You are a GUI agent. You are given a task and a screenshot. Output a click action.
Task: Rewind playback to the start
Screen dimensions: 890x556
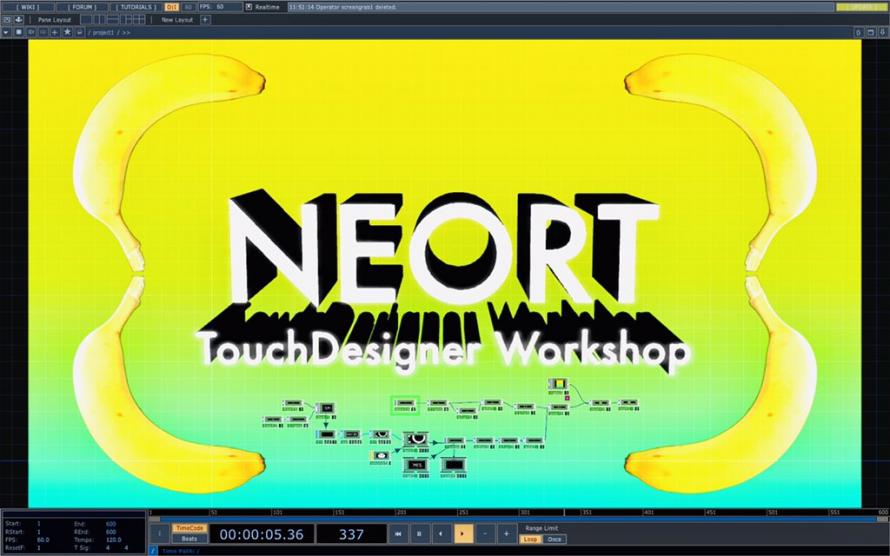(x=398, y=534)
